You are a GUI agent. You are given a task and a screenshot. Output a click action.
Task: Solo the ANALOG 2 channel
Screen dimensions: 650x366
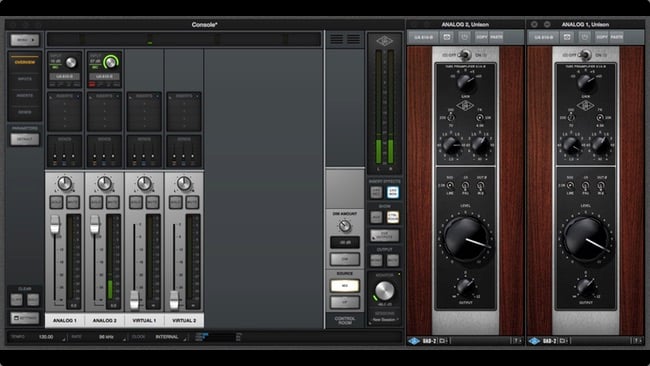coord(96,202)
